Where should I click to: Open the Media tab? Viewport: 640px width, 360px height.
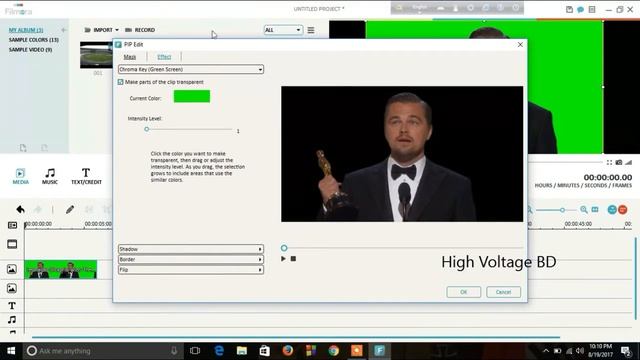coord(20,176)
